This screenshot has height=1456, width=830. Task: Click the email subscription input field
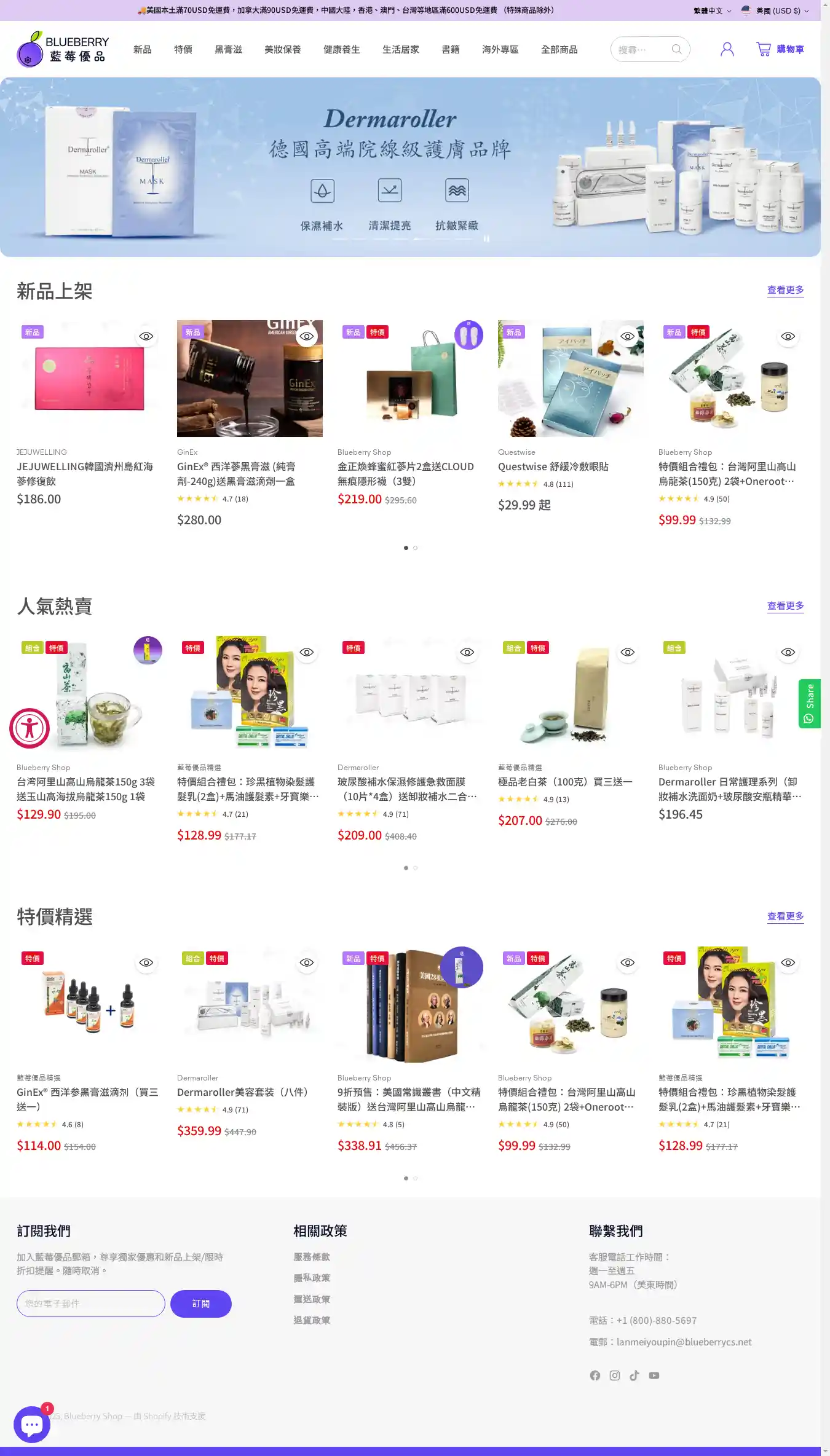pyautogui.click(x=91, y=1304)
